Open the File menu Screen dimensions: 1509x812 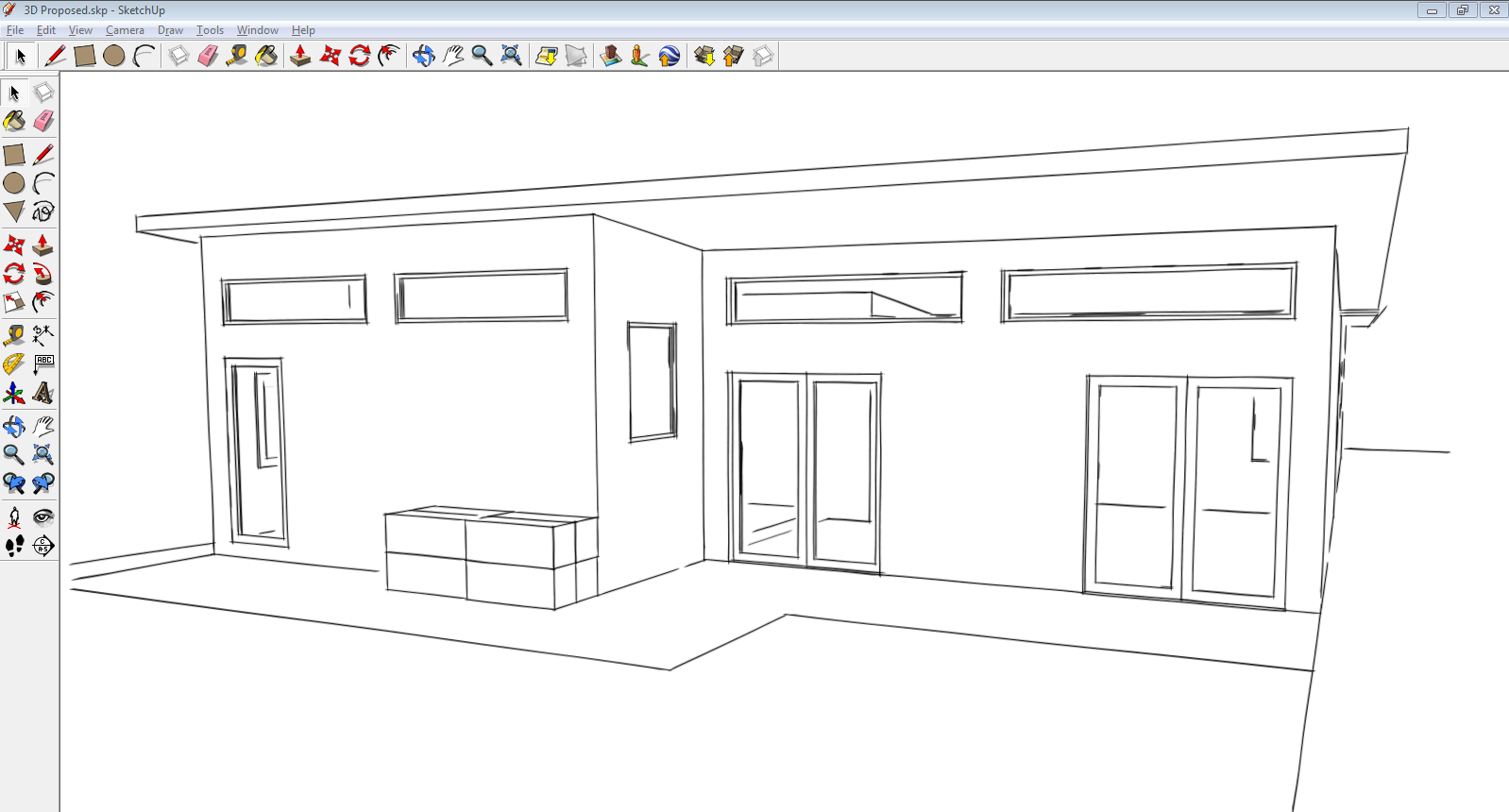click(x=15, y=30)
